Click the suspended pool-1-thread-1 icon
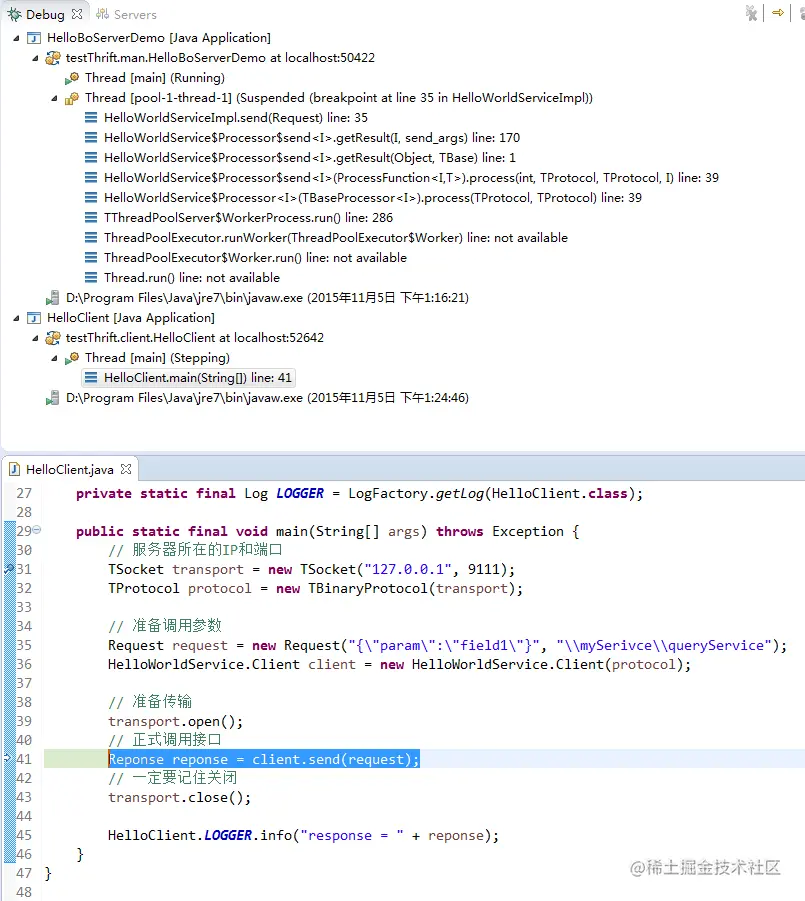 pyautogui.click(x=72, y=98)
